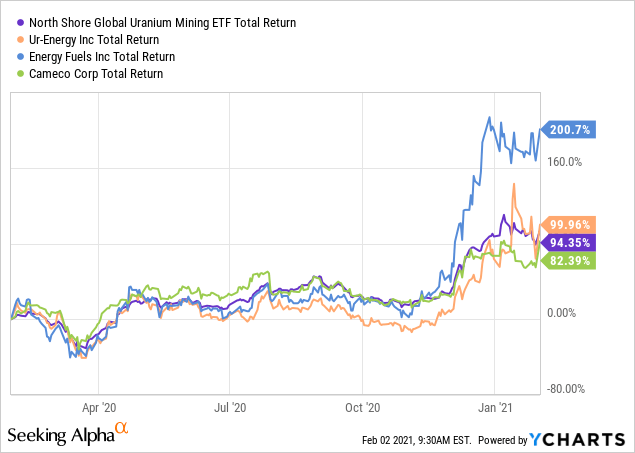
Task: Click the 0.00% y-axis label
Action: point(561,313)
